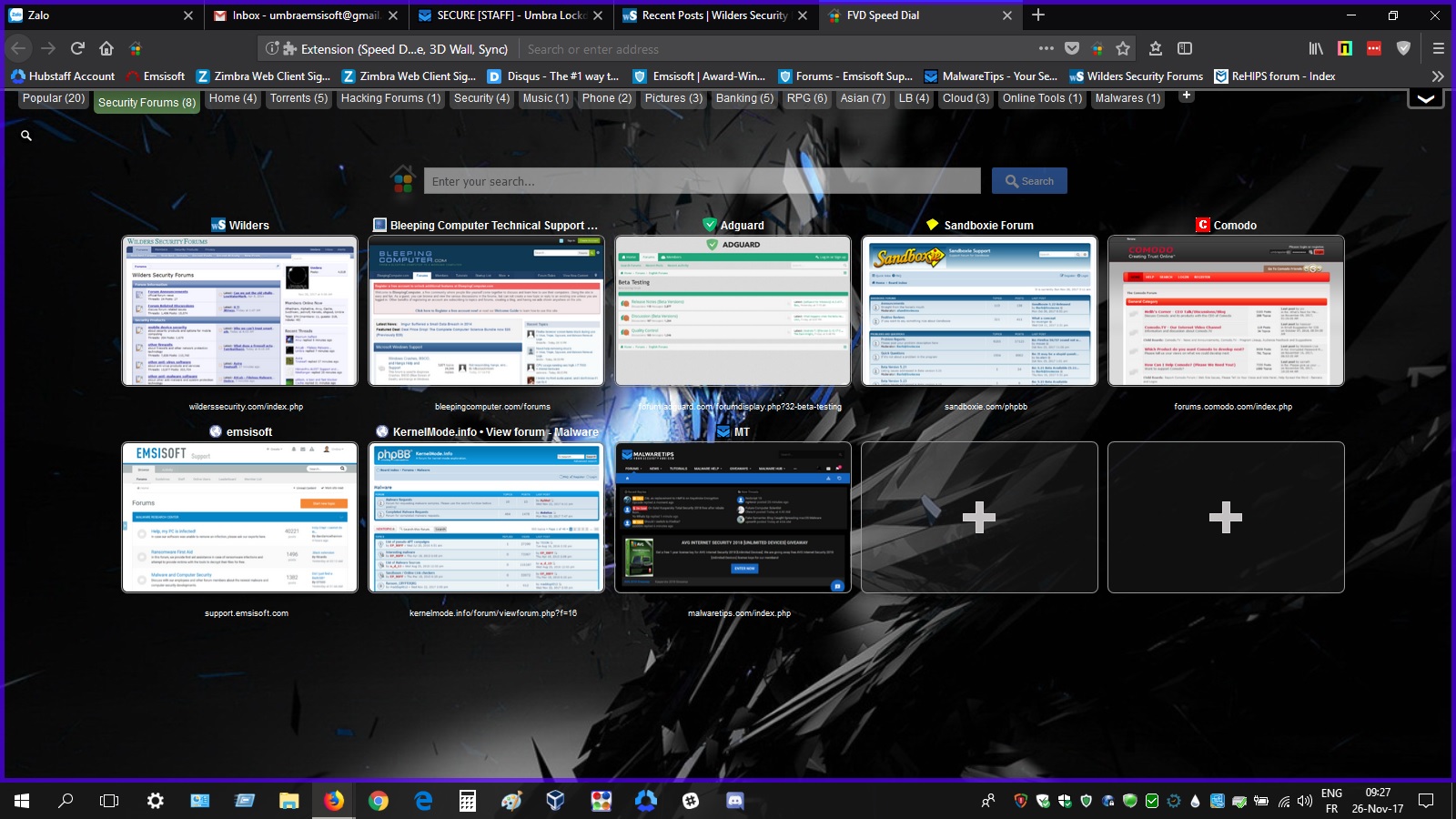Bookmark this page with the star icon

point(1123,48)
